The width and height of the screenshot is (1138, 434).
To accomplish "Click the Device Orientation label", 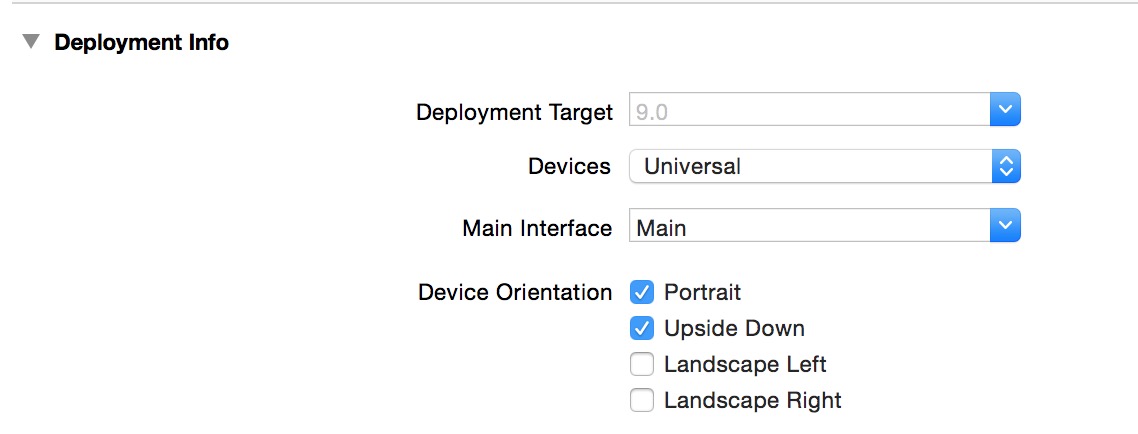I will (x=515, y=292).
